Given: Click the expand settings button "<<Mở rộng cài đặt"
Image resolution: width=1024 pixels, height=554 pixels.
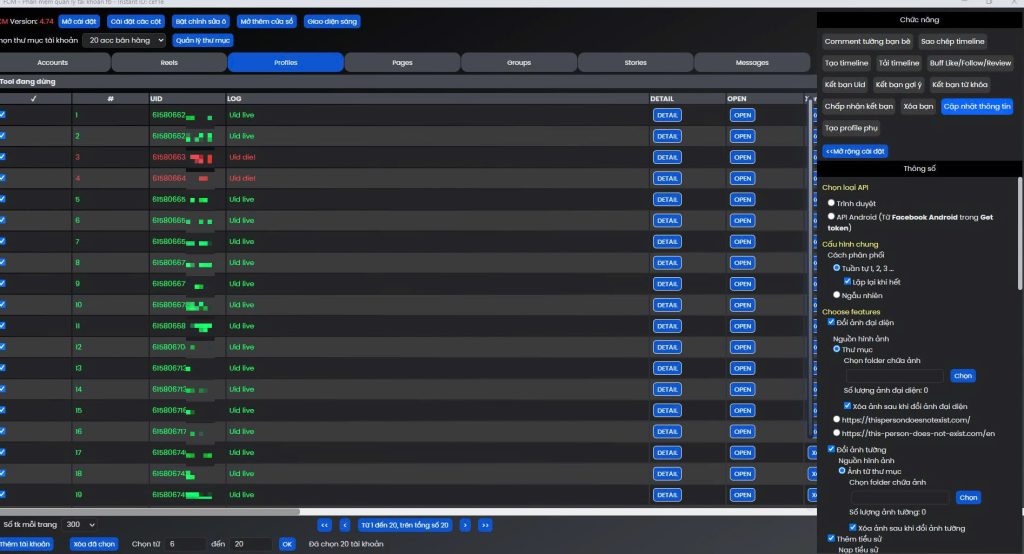Looking at the screenshot, I should click(854, 151).
